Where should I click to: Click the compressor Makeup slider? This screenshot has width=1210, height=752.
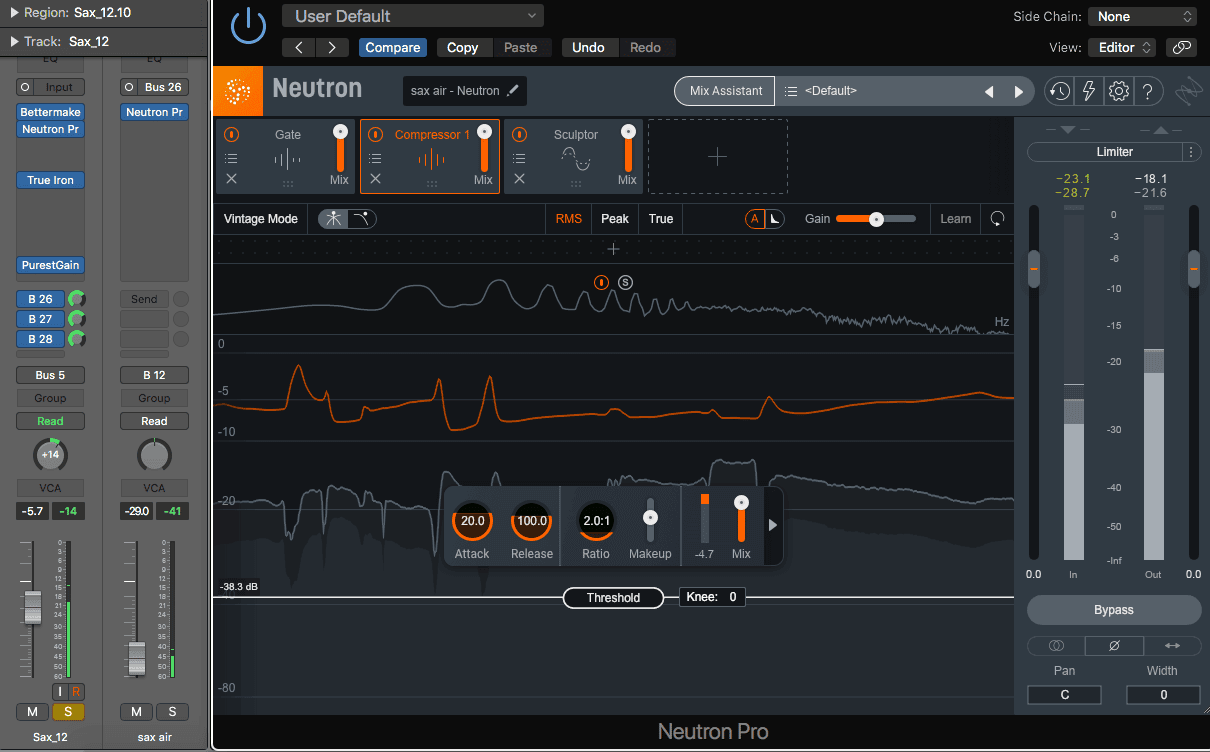pyautogui.click(x=650, y=518)
